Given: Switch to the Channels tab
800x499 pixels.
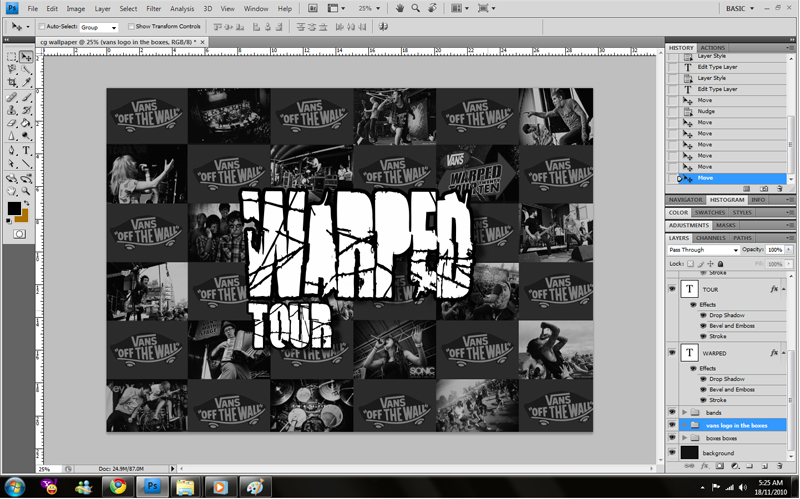Looking at the screenshot, I should click(x=711, y=238).
